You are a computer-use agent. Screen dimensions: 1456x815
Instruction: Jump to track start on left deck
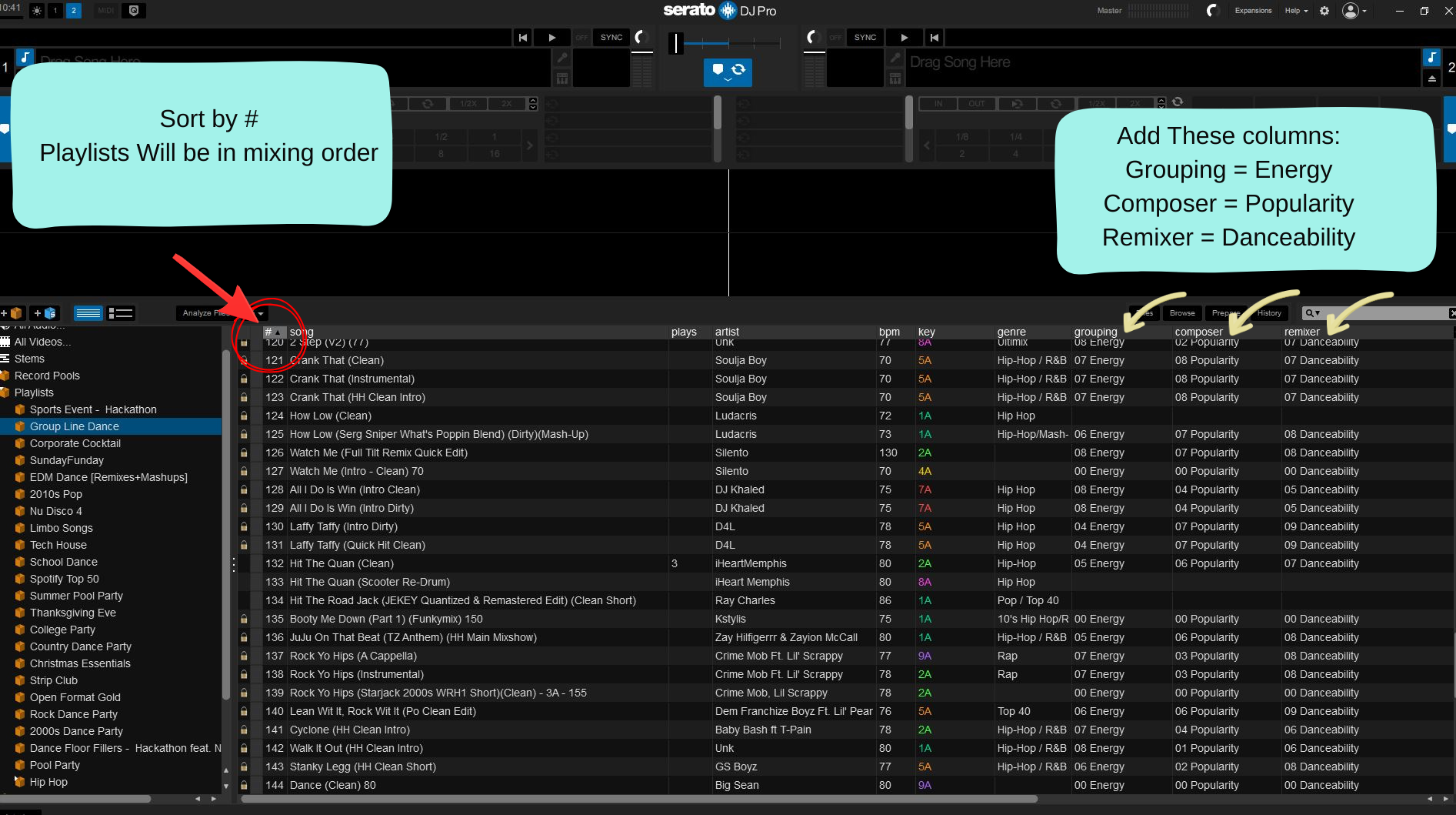point(523,37)
